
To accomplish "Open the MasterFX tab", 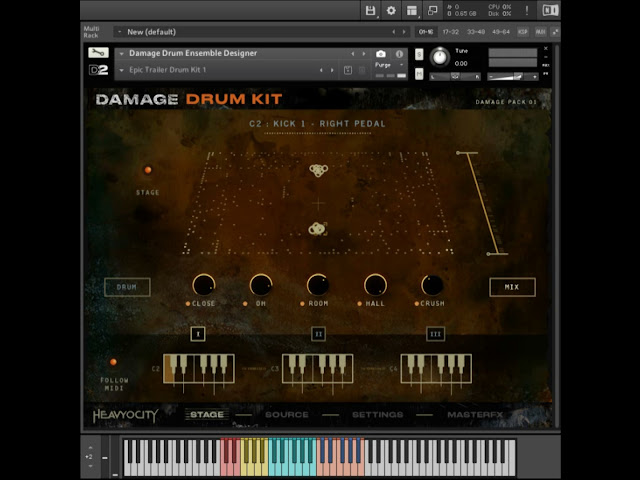I will pos(475,415).
